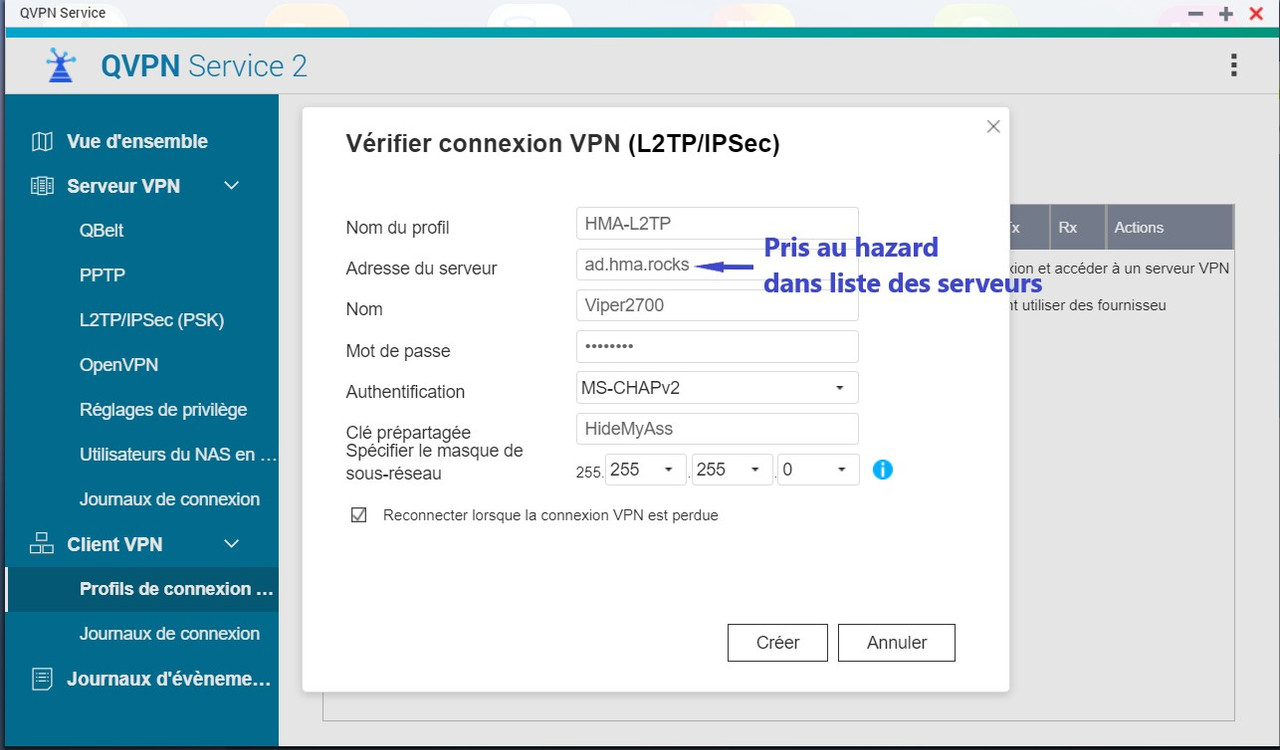Click the QVPN Service logo icon

pyautogui.click(x=61, y=66)
